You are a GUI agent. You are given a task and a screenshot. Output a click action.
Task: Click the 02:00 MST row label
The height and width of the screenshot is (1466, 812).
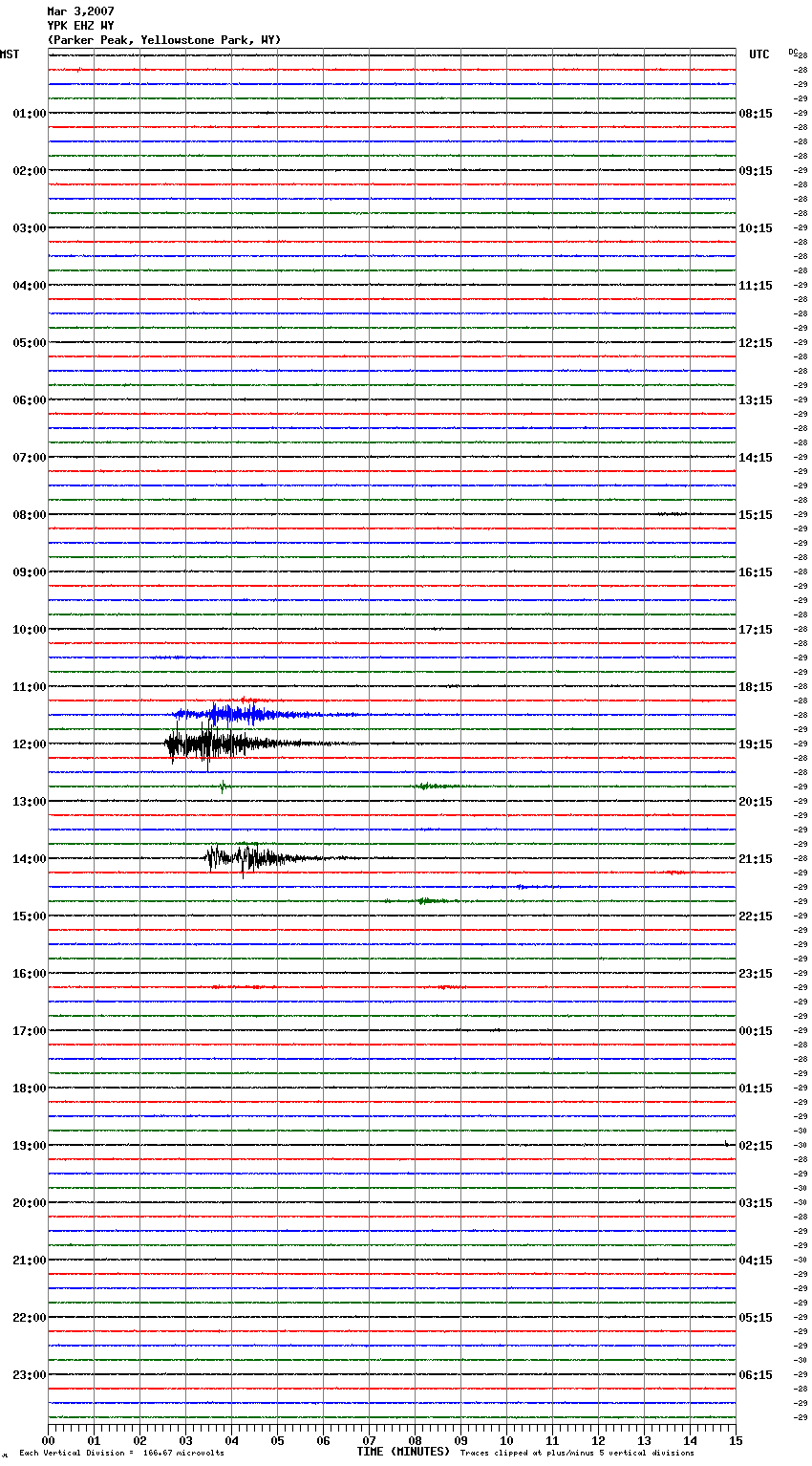(x=29, y=171)
